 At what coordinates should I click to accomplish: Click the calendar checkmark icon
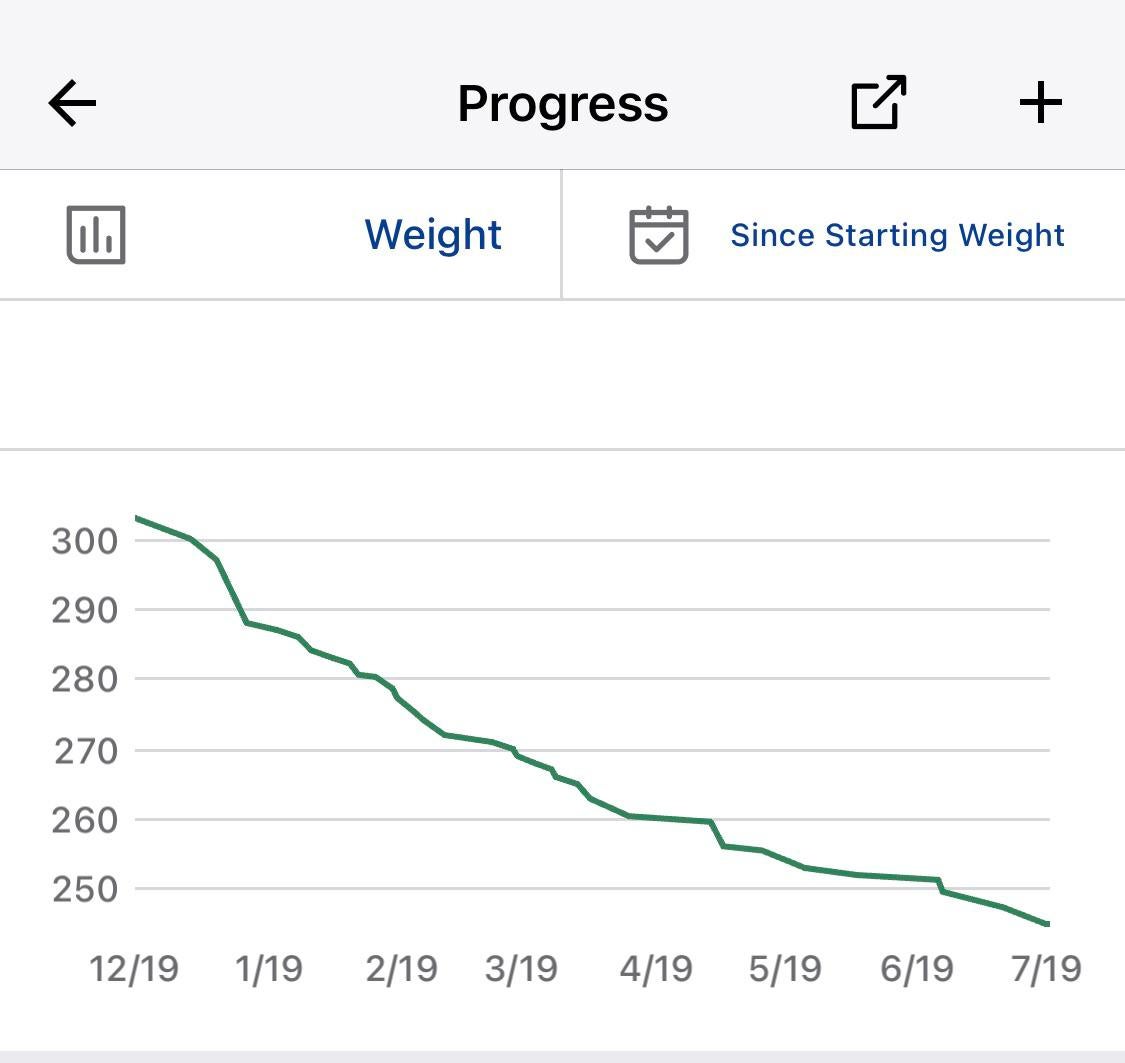(x=658, y=235)
